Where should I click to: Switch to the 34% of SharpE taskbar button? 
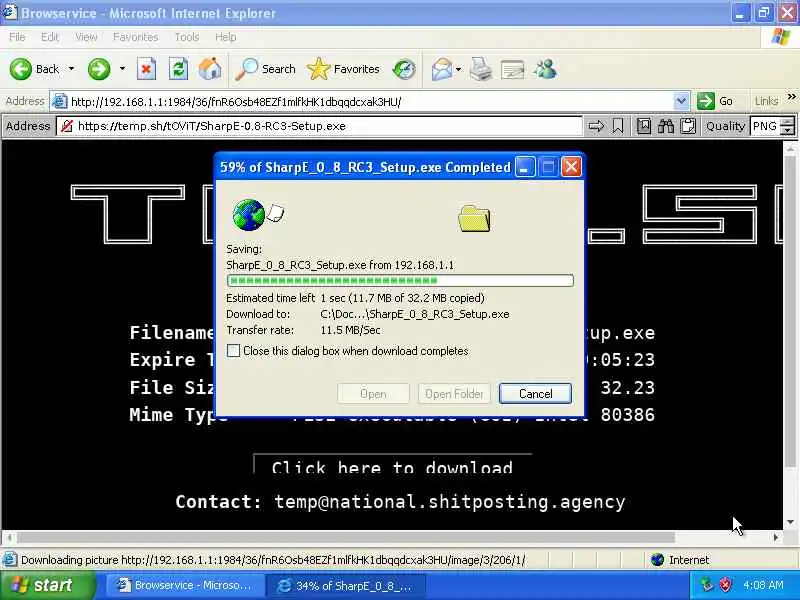click(x=344, y=586)
